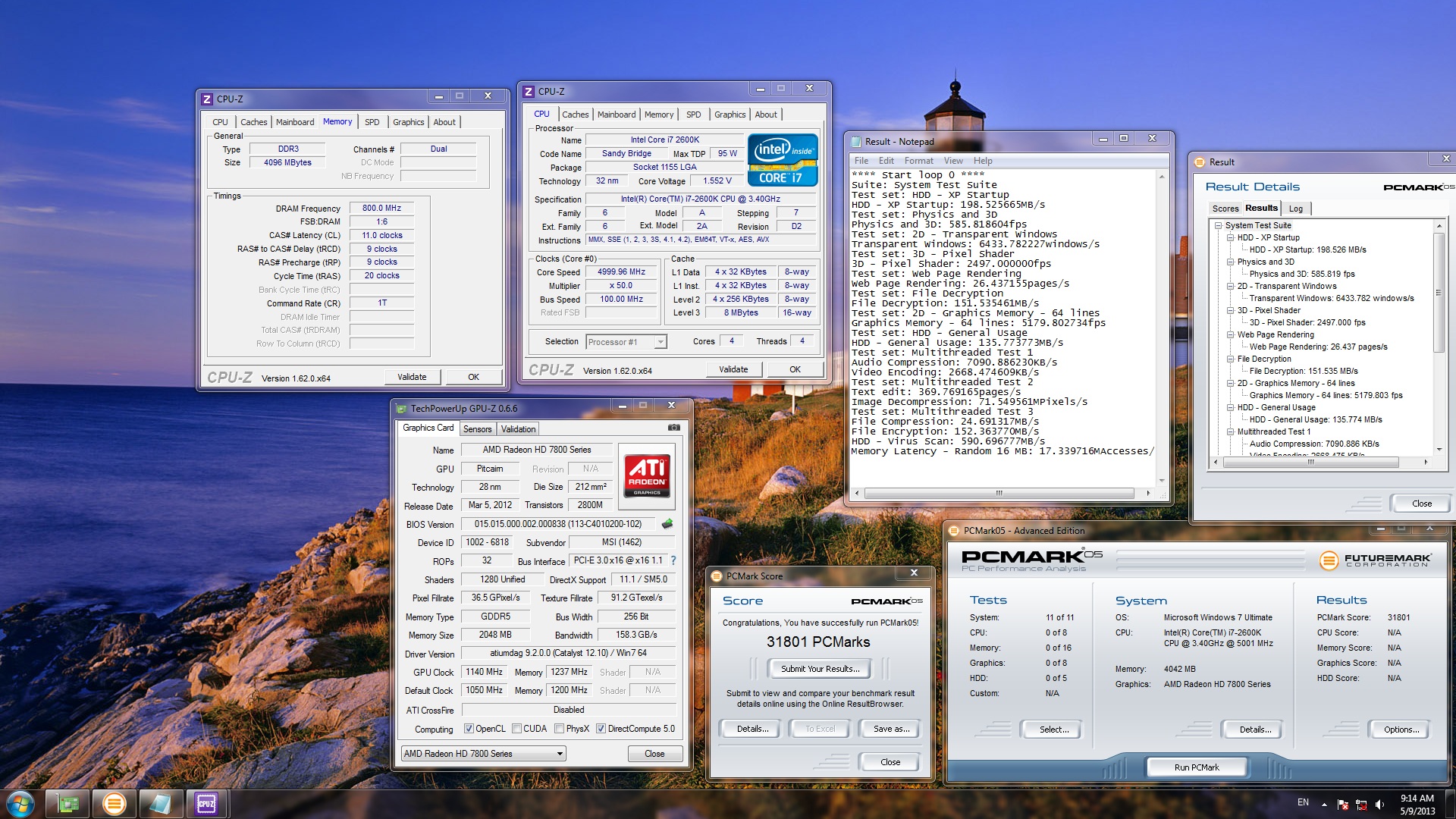The image size is (1456, 819).
Task: Click Notepad horizontal scrollbar thumb
Action: point(999,493)
